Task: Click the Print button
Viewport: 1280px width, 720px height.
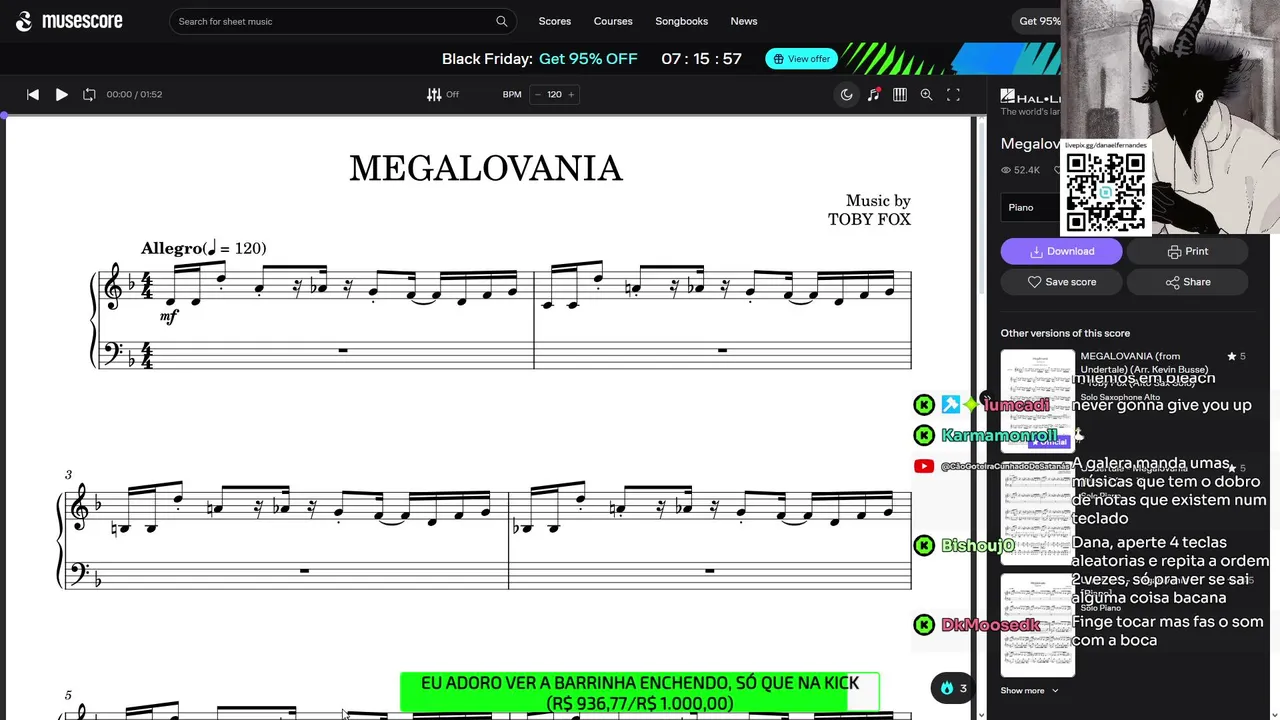Action: [x=1188, y=251]
